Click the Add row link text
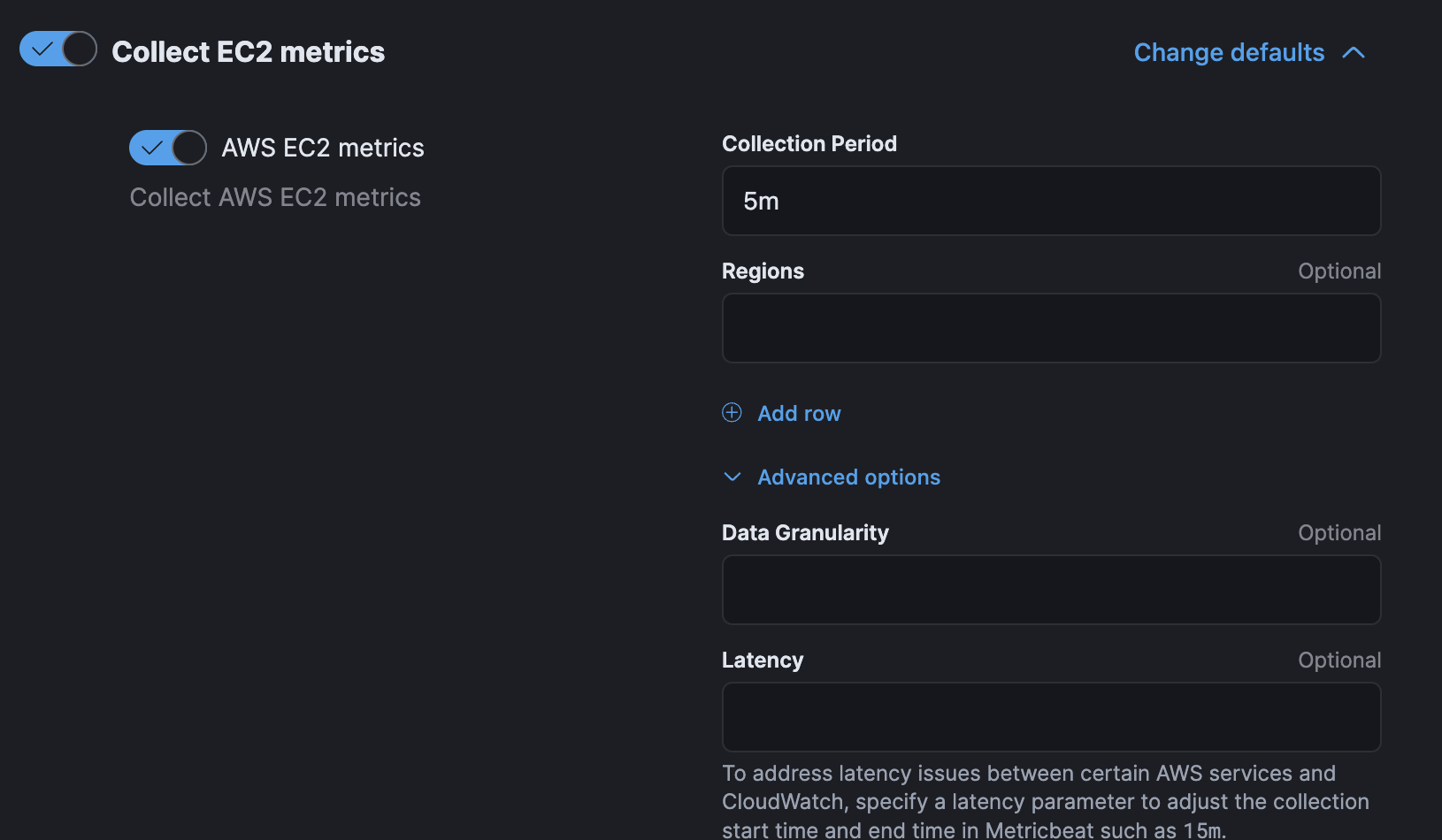The image size is (1442, 840). 799,414
